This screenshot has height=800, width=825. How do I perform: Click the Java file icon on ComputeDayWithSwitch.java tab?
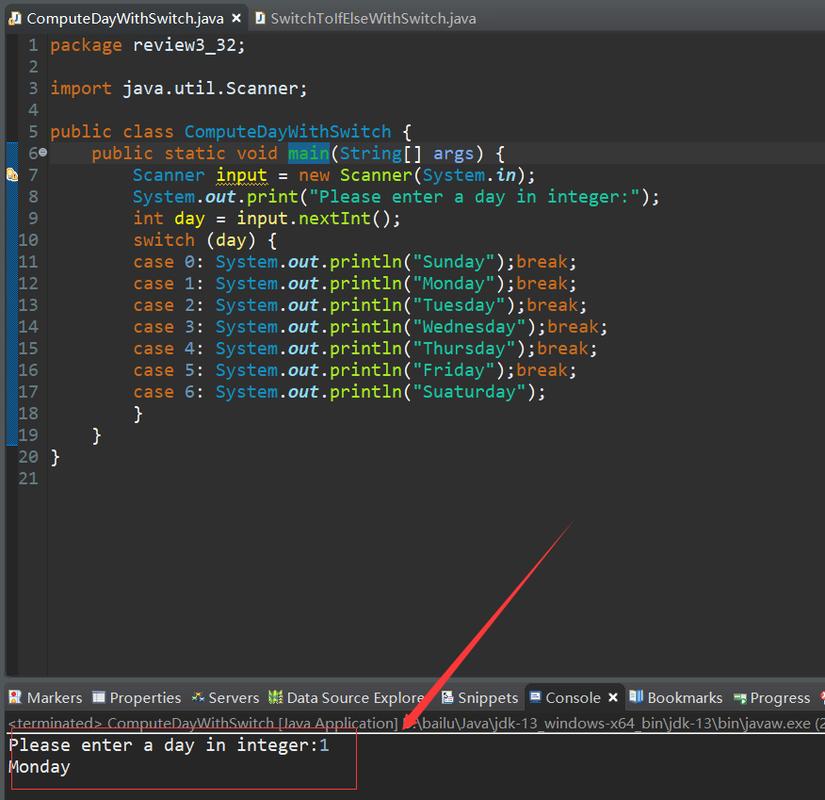(x=15, y=19)
